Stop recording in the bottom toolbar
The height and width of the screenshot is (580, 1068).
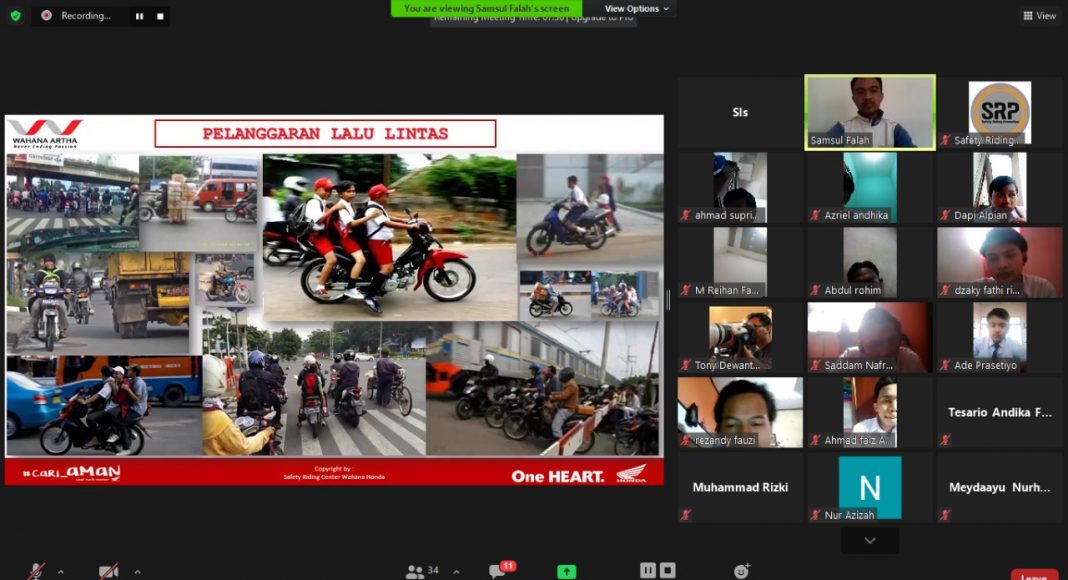668,570
